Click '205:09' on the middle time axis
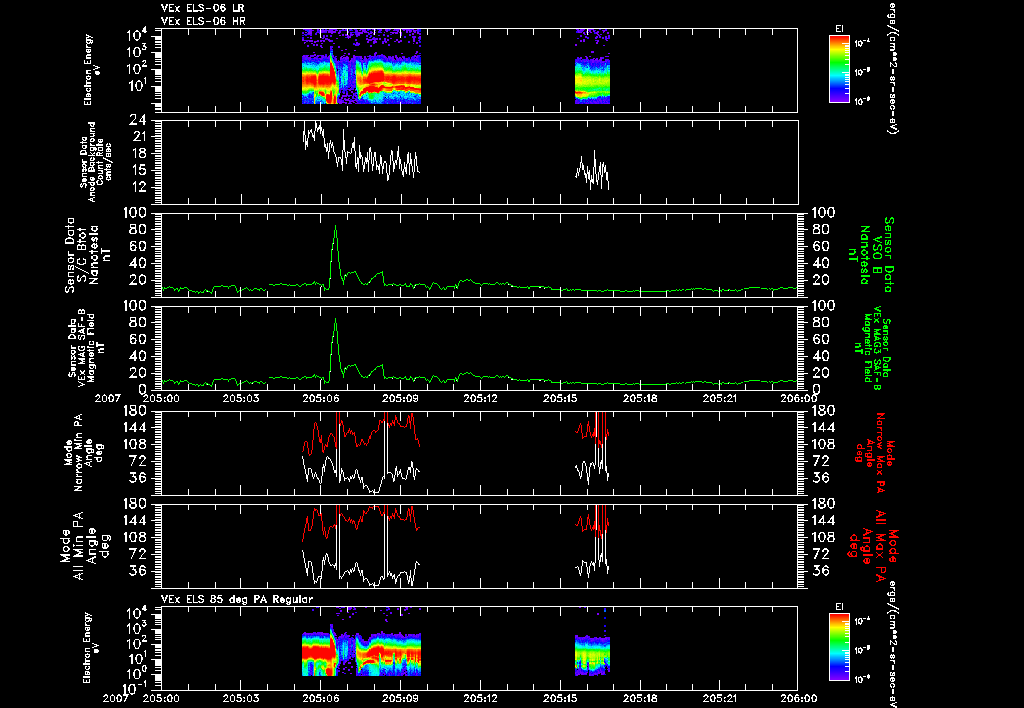 point(400,398)
